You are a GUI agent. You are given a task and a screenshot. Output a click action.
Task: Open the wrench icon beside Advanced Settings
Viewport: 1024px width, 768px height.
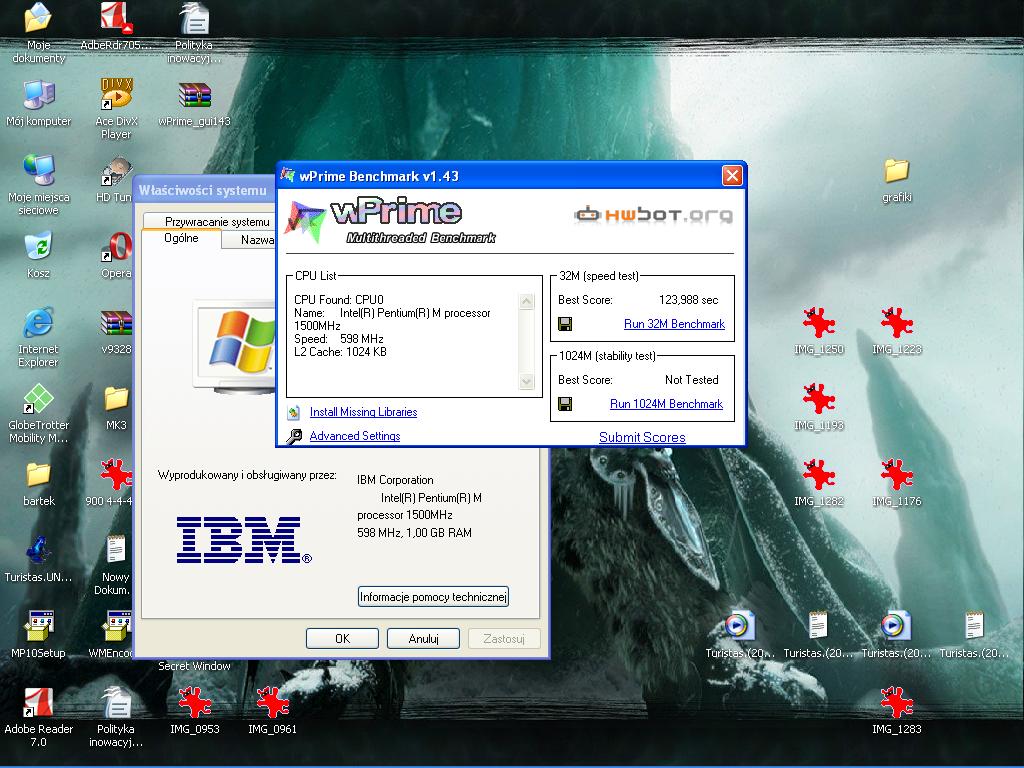295,436
